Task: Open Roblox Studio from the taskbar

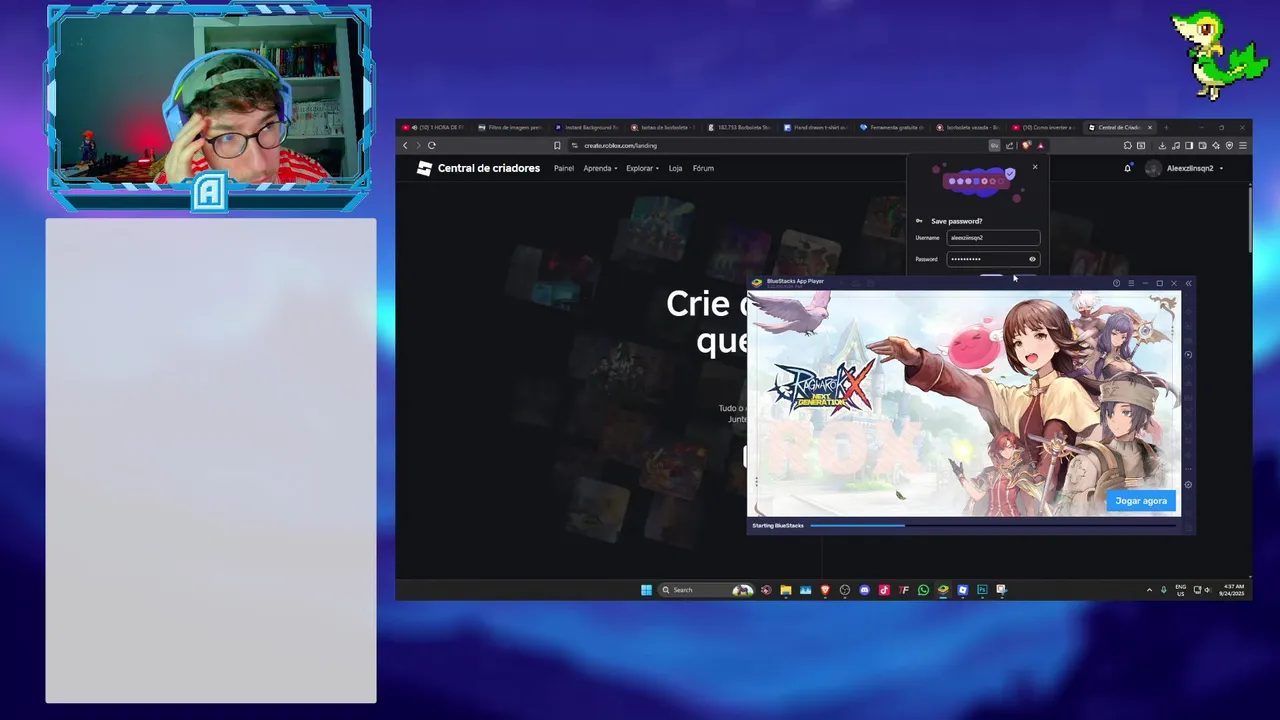Action: tap(962, 590)
